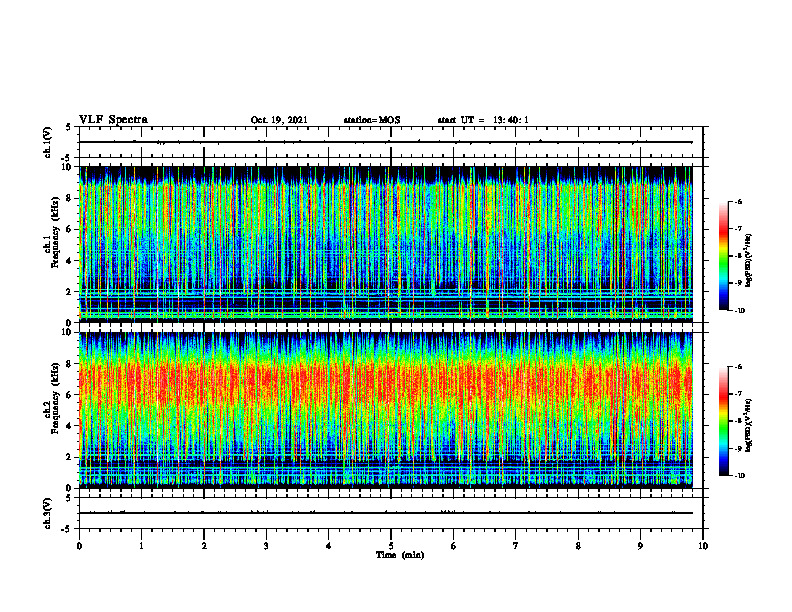Click the ch.2 spectrogram panel
This screenshot has width=792, height=612.
coord(391,410)
